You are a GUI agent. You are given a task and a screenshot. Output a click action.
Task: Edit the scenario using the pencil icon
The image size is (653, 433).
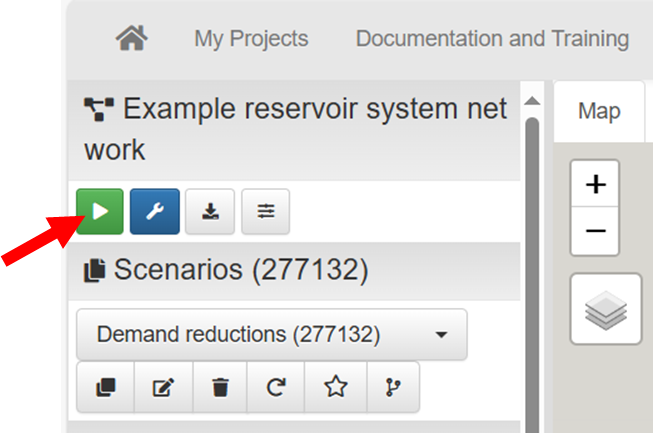[162, 388]
